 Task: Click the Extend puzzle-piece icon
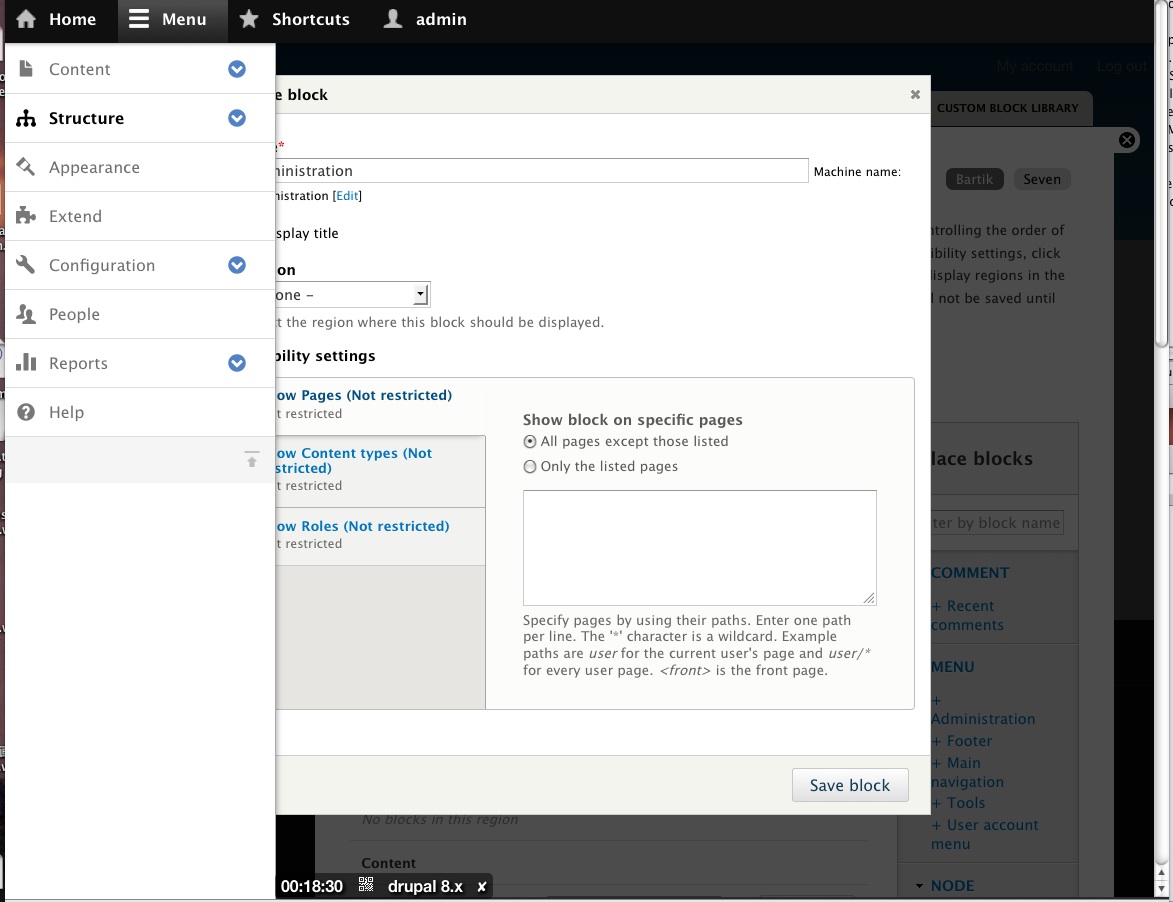(x=26, y=216)
